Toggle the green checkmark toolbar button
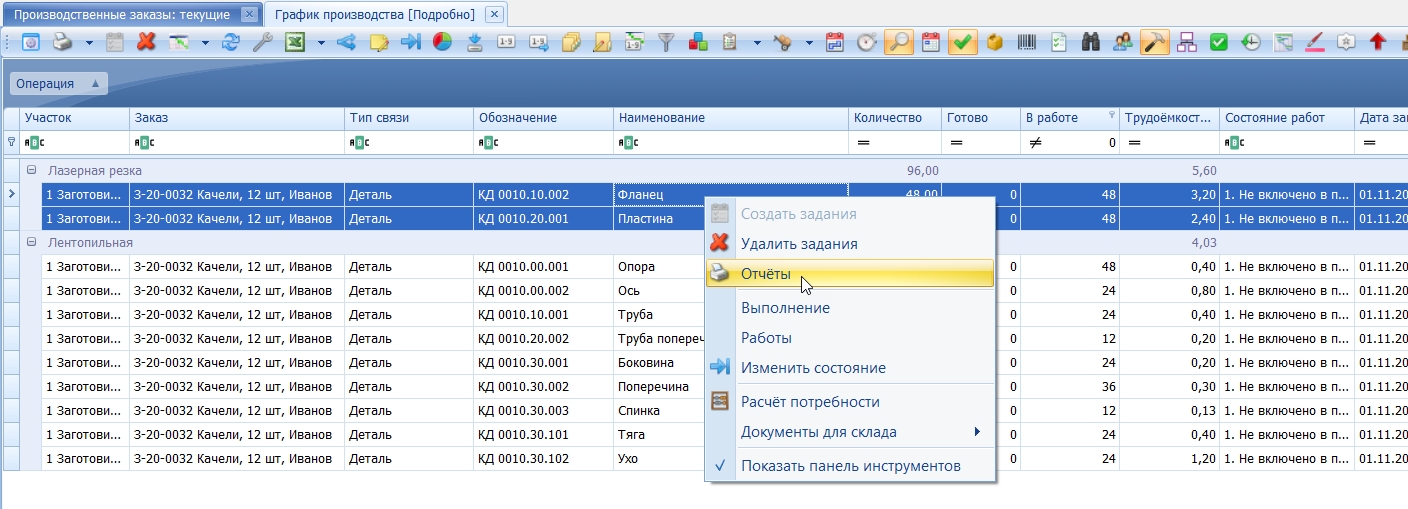This screenshot has height=509, width=1408. coord(962,42)
